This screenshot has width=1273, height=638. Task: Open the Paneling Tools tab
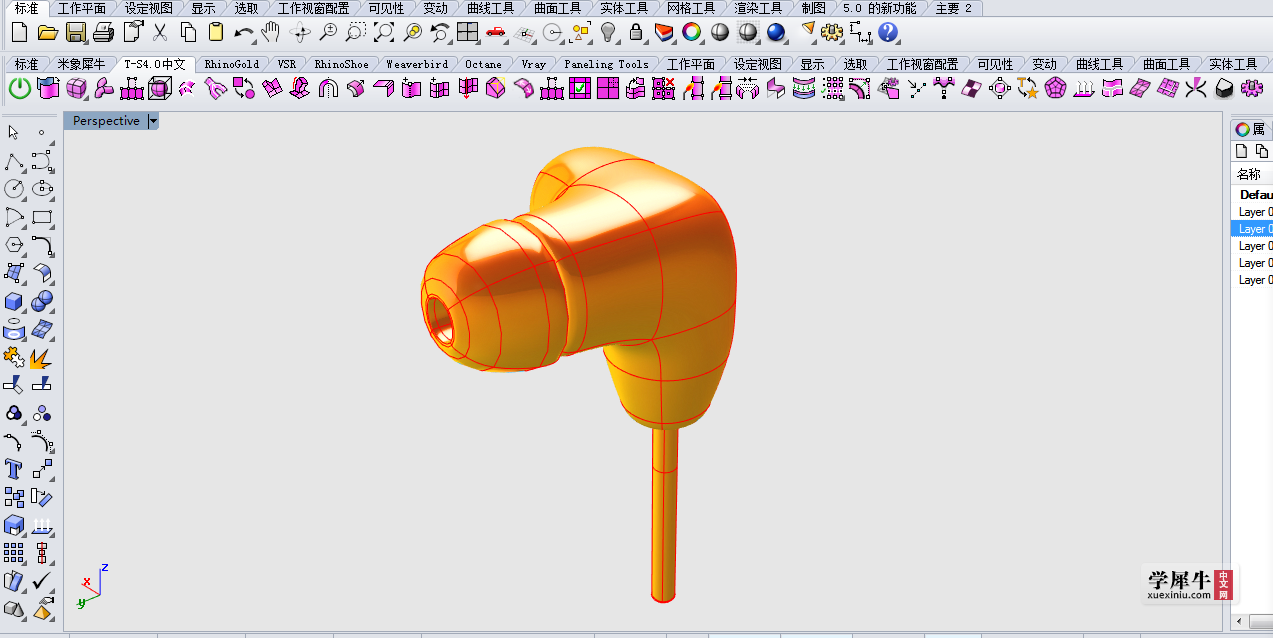pyautogui.click(x=607, y=64)
